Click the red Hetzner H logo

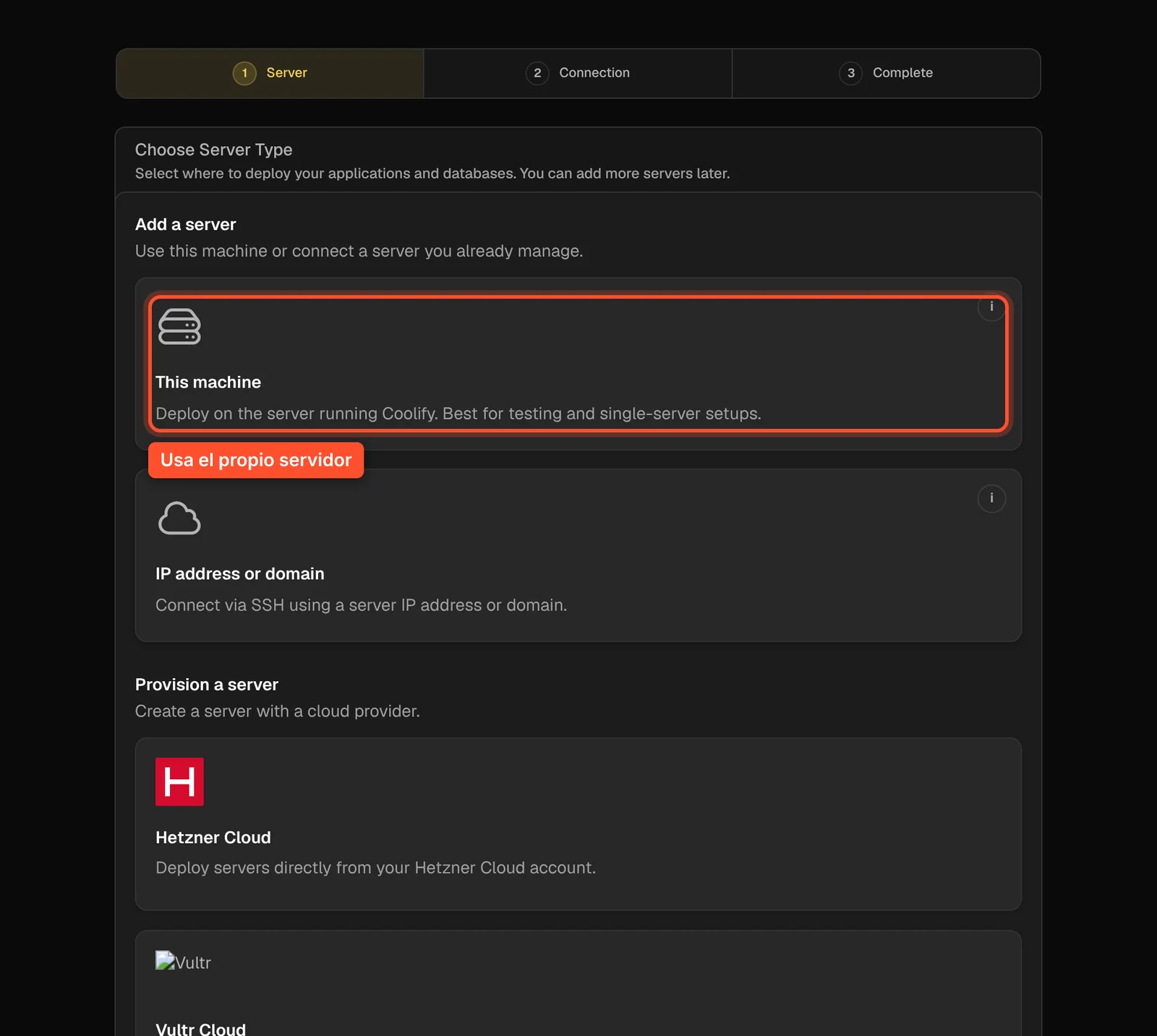[179, 782]
